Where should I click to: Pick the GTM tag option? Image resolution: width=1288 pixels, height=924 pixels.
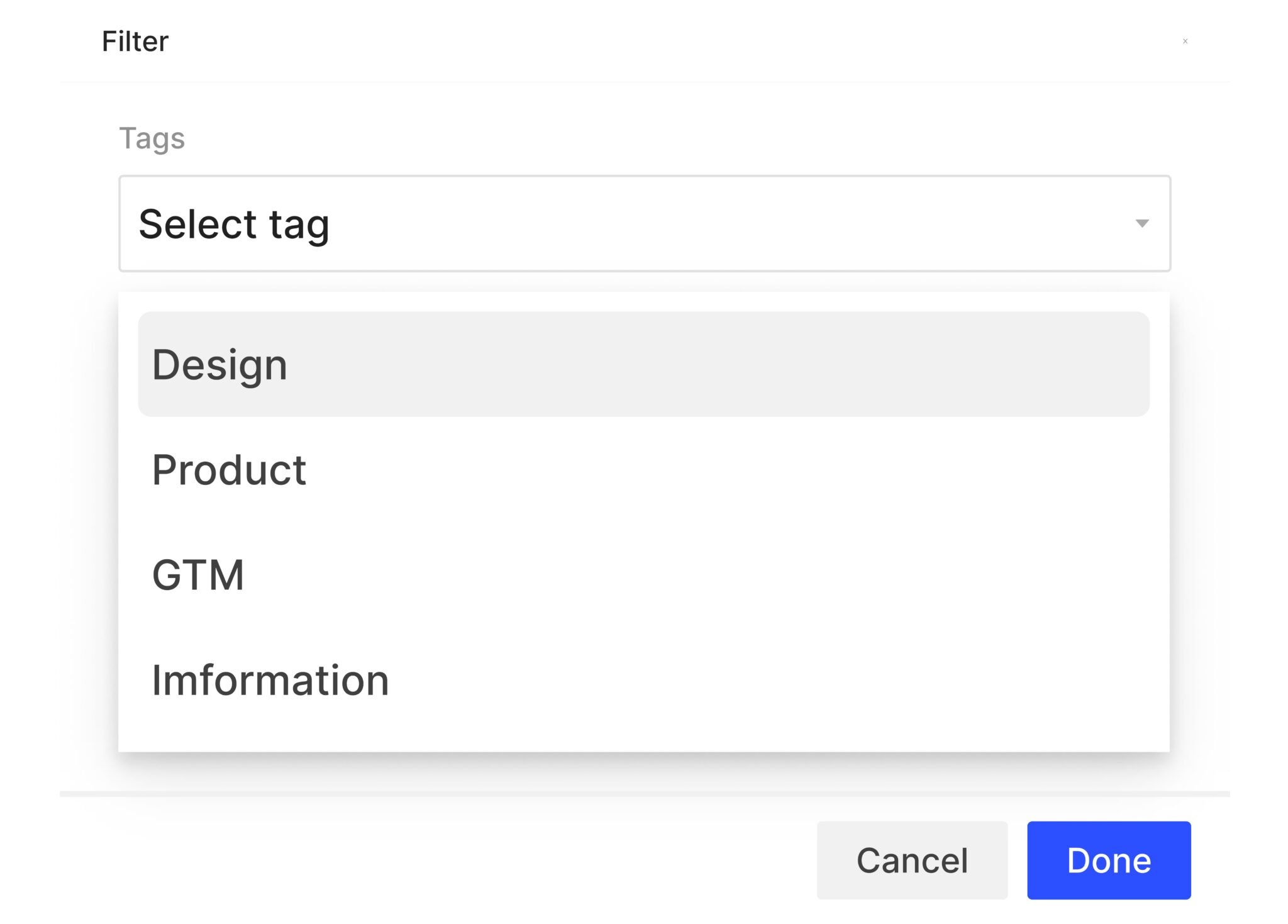(644, 574)
